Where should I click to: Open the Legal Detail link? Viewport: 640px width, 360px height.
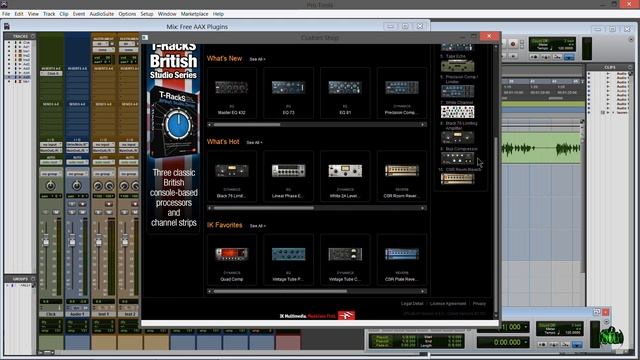pos(412,304)
